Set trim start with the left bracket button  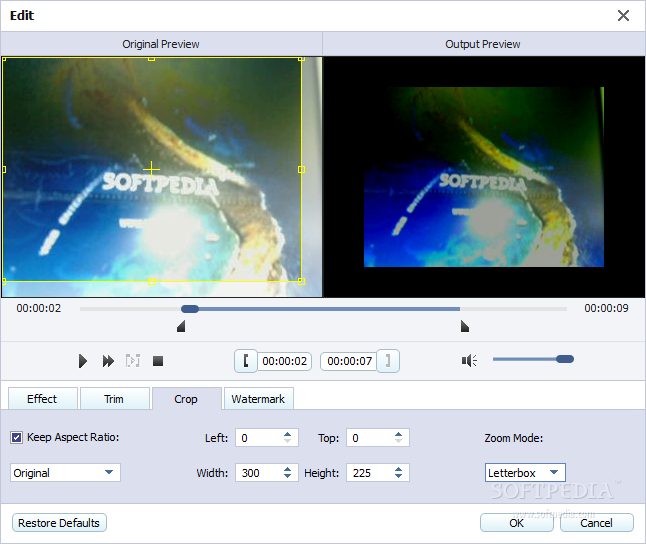(246, 361)
